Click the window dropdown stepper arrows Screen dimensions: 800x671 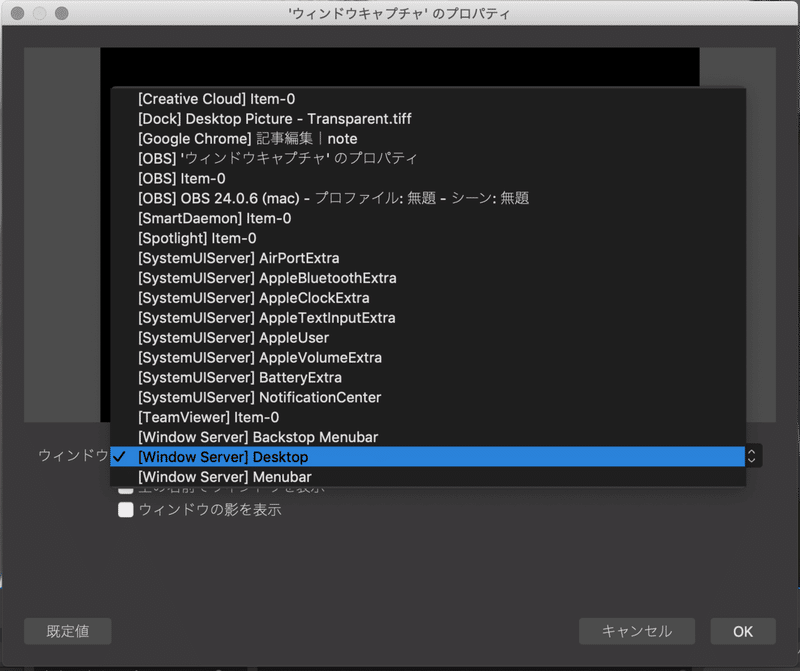pos(753,456)
